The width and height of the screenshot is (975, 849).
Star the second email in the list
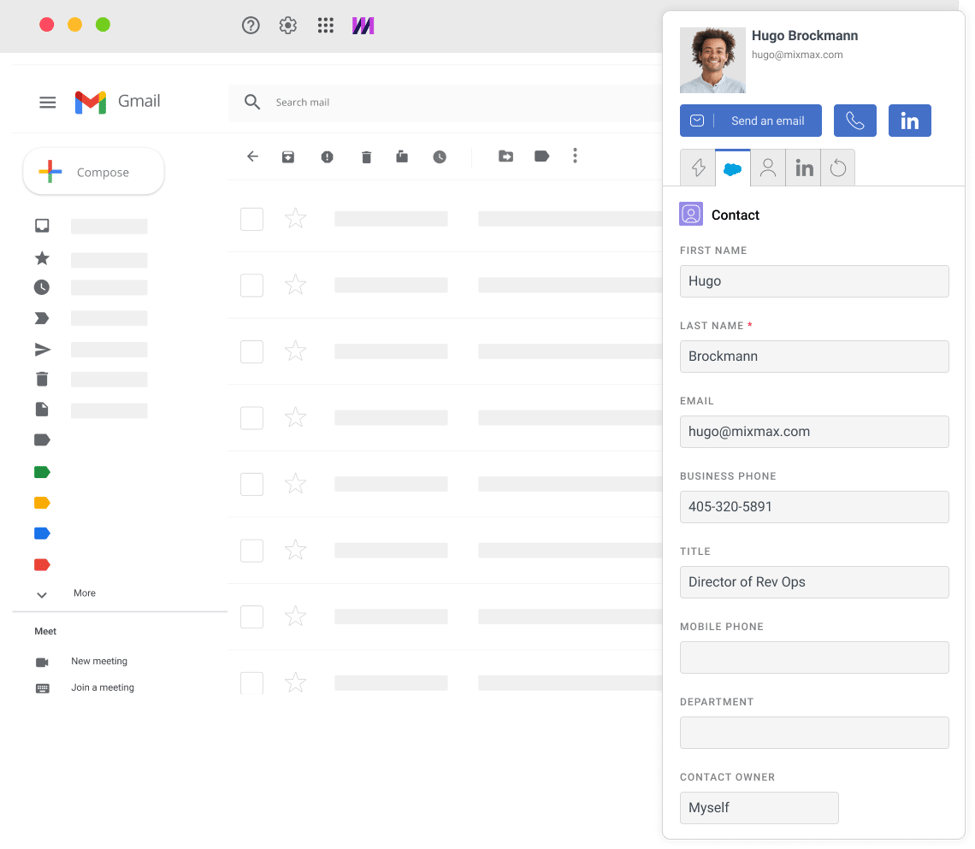295,285
